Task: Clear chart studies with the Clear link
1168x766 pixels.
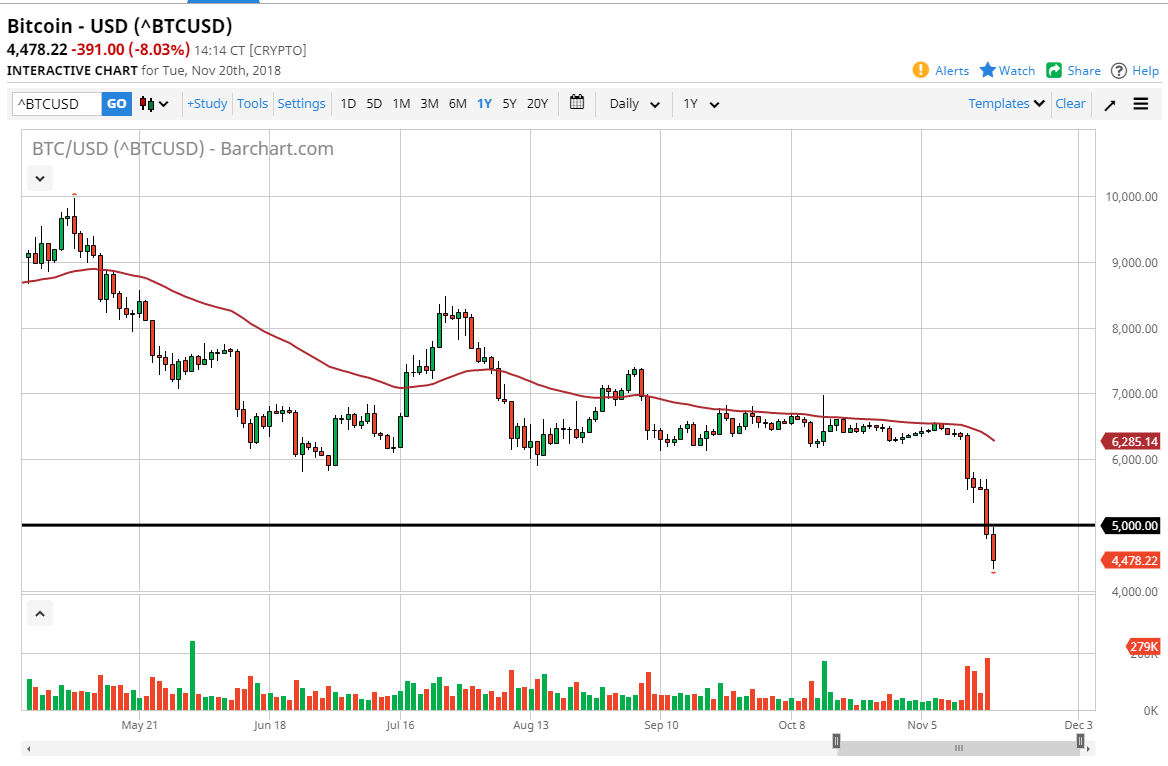Action: coord(1070,103)
